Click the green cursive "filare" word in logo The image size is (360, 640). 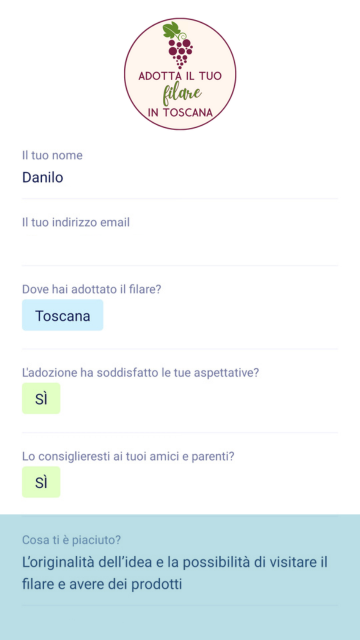coord(182,95)
